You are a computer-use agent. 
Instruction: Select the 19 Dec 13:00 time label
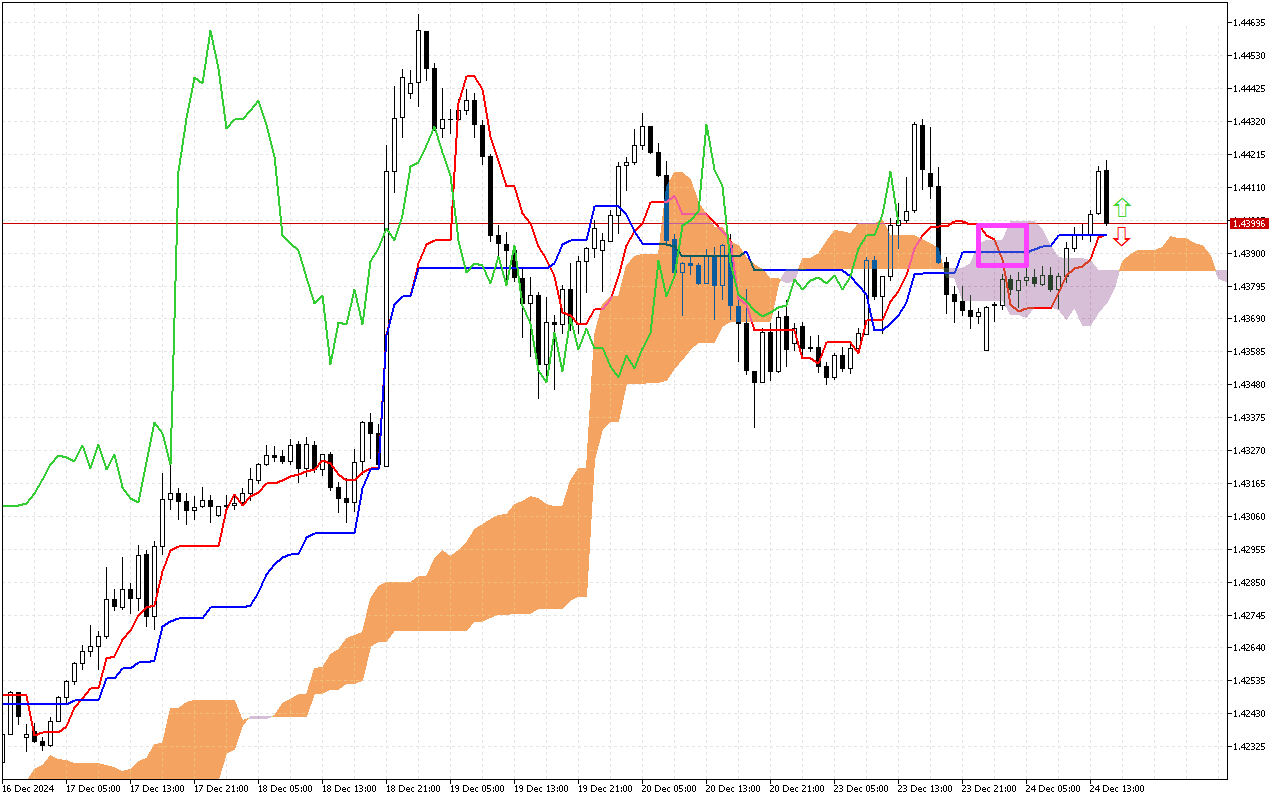[541, 789]
